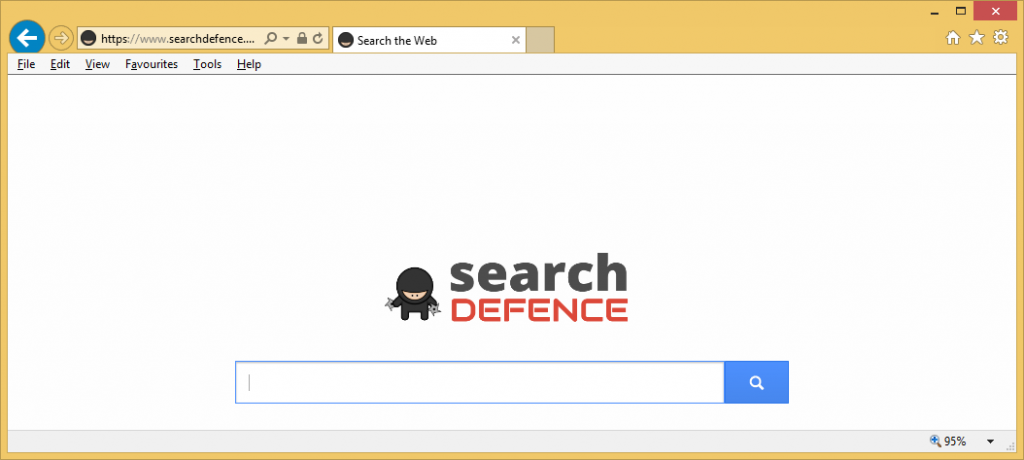Maximize the browser window
The width and height of the screenshot is (1024, 460).
[961, 10]
